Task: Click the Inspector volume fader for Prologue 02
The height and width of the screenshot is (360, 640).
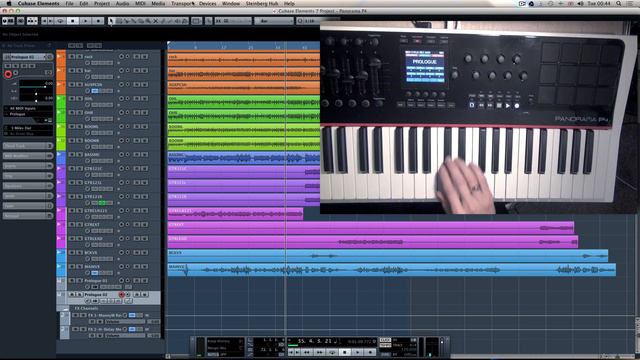Action: pos(36,84)
